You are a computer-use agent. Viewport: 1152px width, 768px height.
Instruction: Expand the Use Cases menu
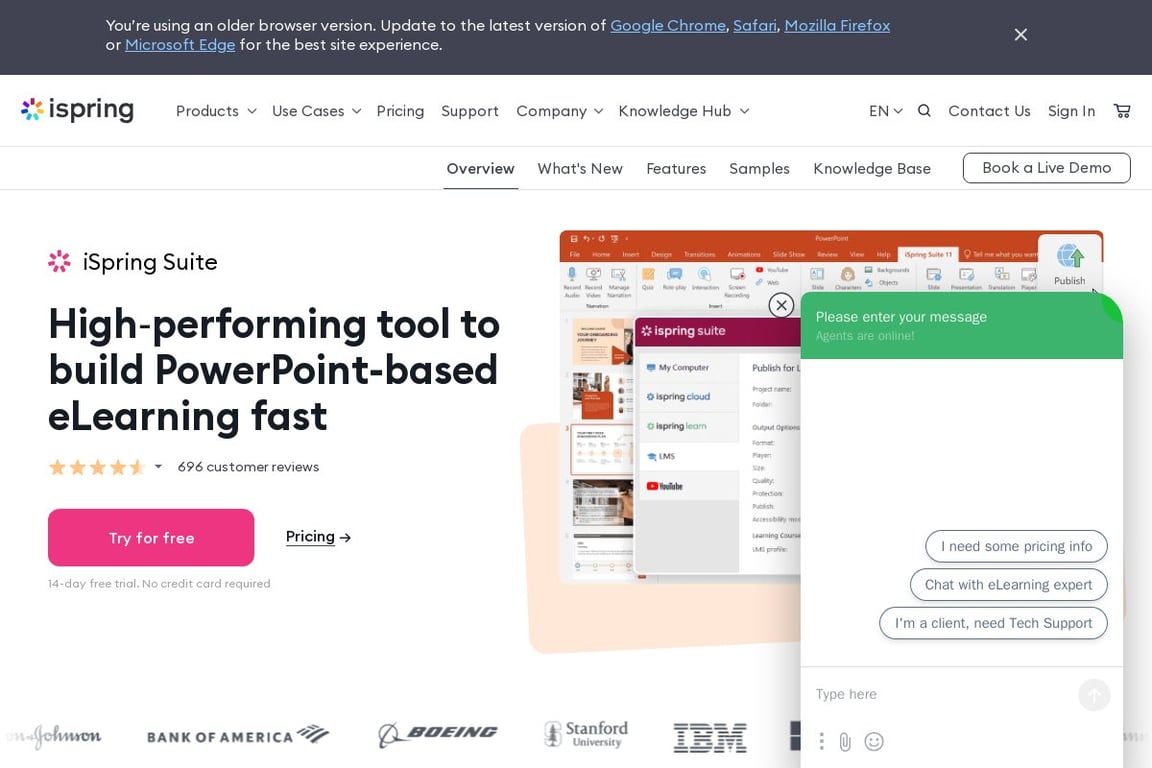(x=317, y=111)
